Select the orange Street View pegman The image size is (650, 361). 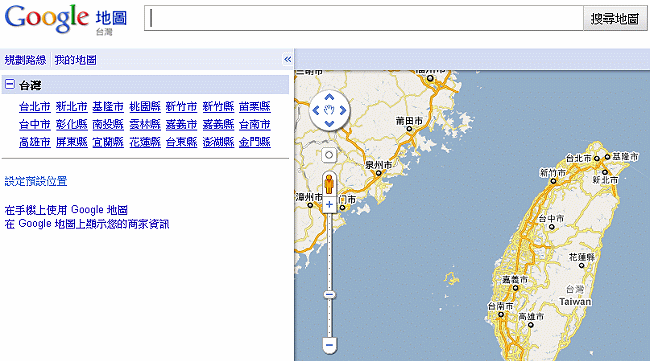point(329,184)
